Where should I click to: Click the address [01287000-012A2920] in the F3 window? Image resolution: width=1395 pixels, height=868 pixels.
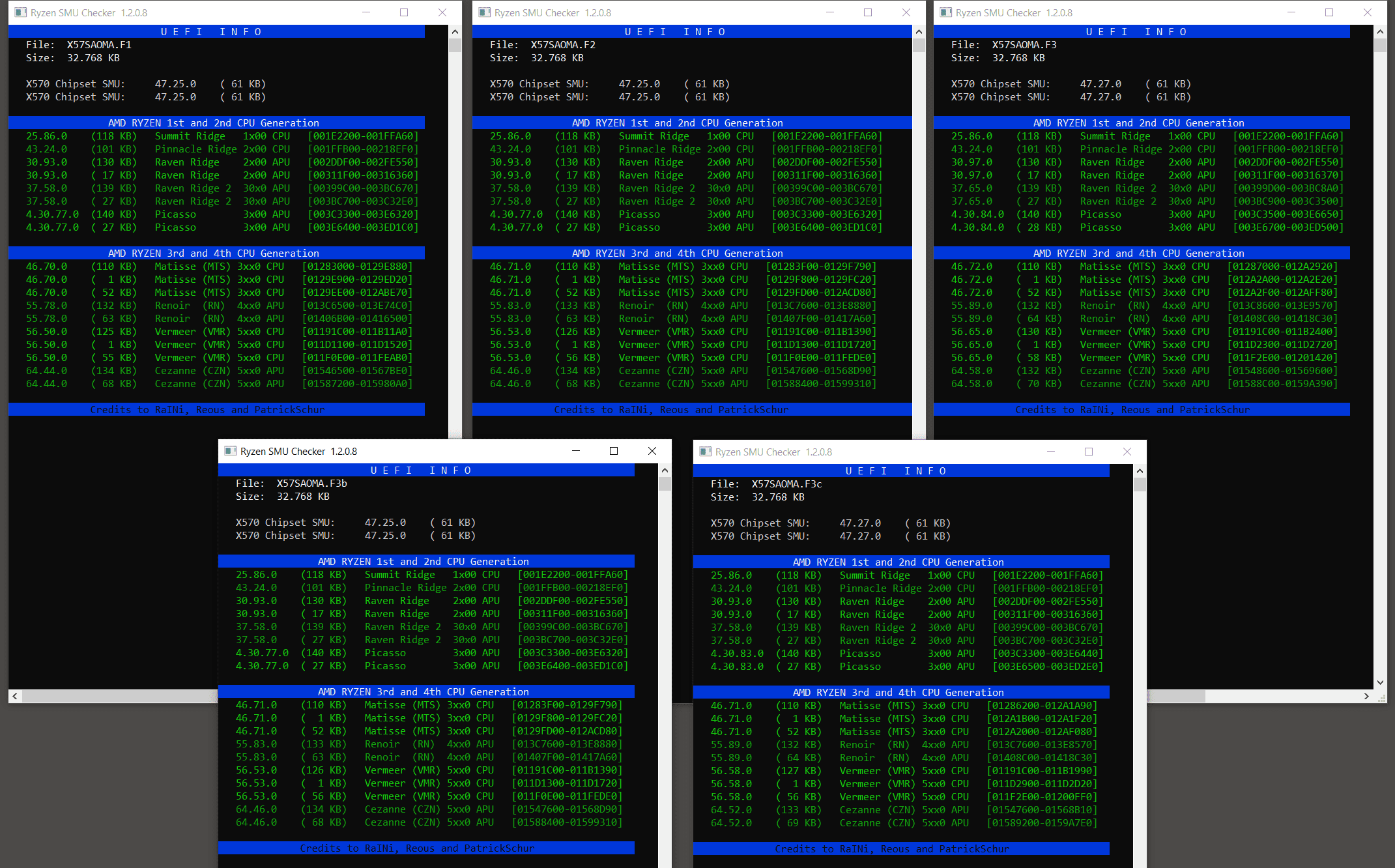pos(1282,267)
